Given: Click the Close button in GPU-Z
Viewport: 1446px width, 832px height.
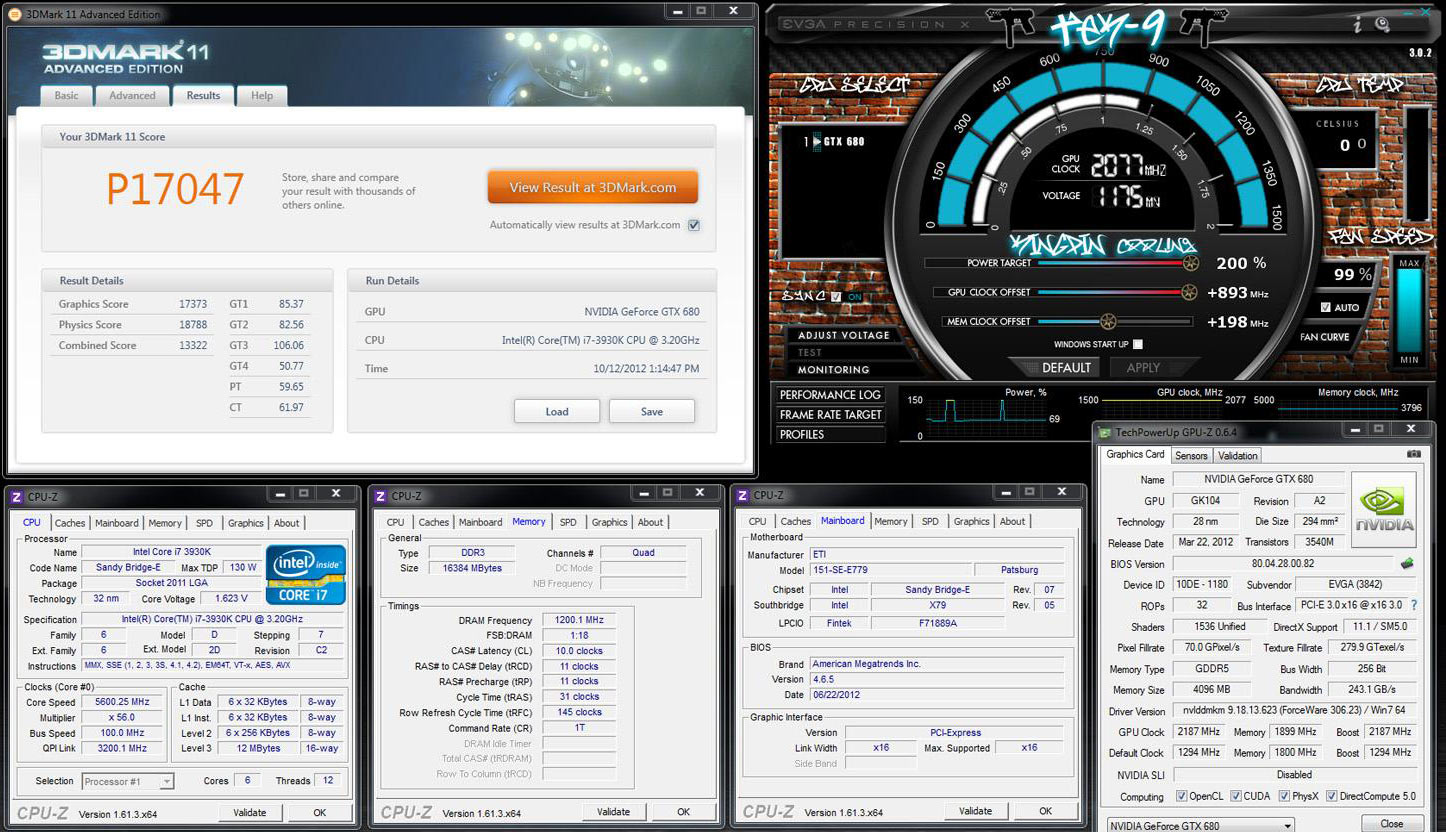Looking at the screenshot, I should pos(1392,824).
